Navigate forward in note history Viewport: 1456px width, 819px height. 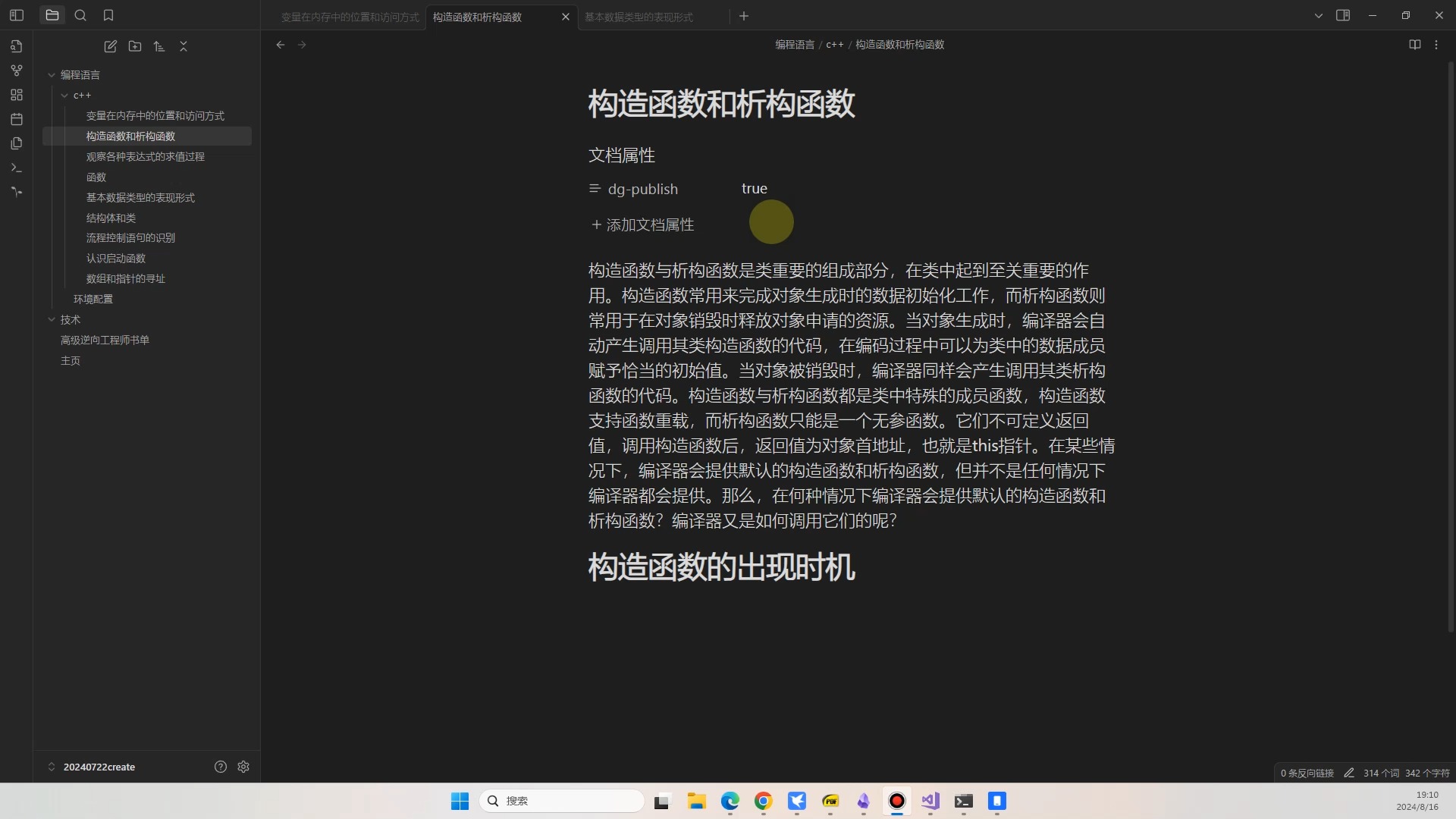pyautogui.click(x=302, y=45)
